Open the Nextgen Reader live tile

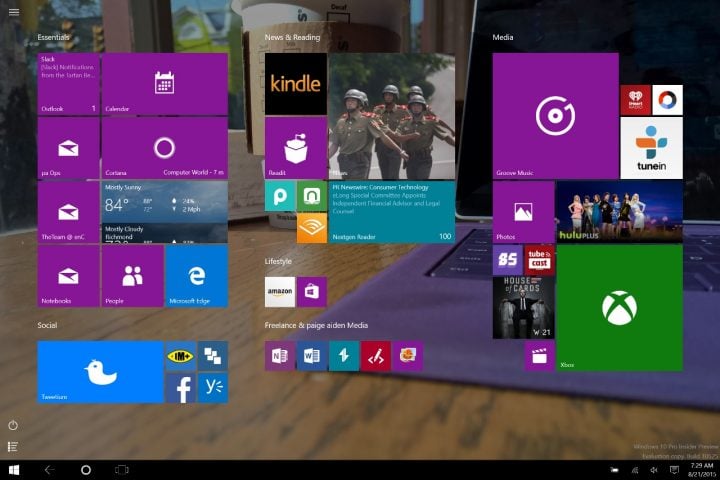[392, 212]
